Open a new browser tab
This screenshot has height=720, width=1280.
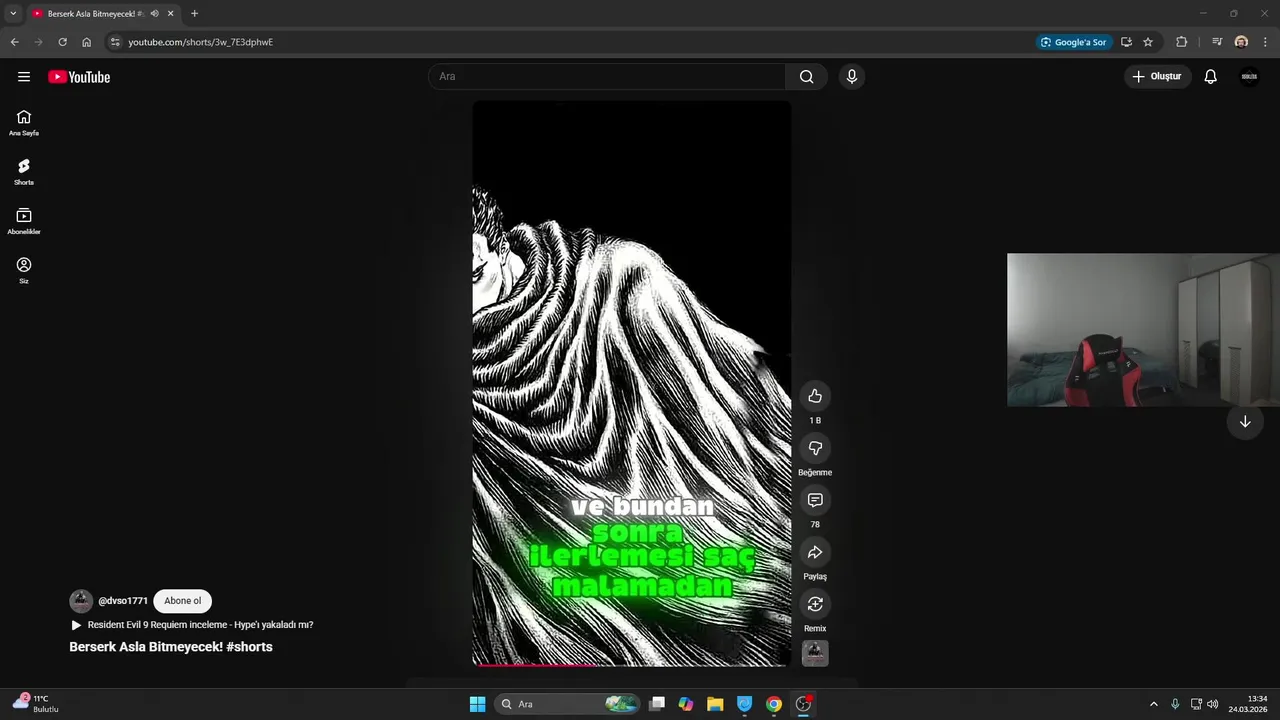tap(194, 14)
